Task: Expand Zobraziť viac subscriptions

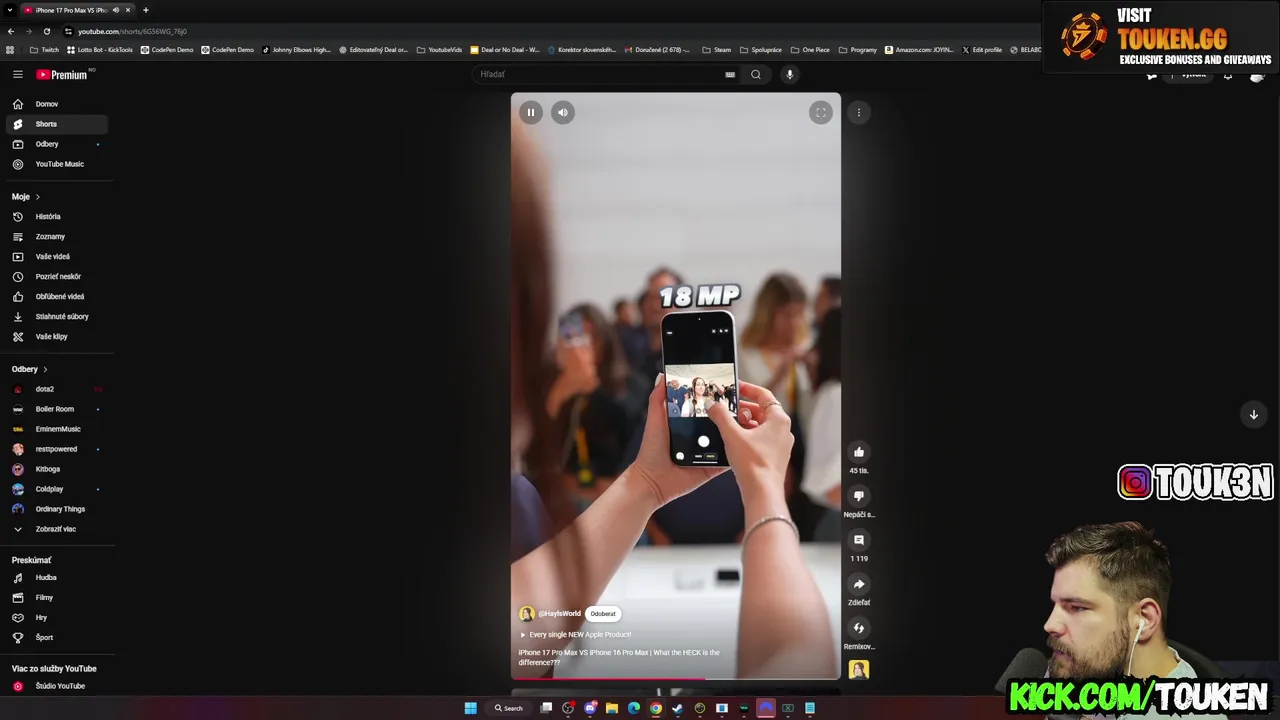Action: [x=56, y=529]
